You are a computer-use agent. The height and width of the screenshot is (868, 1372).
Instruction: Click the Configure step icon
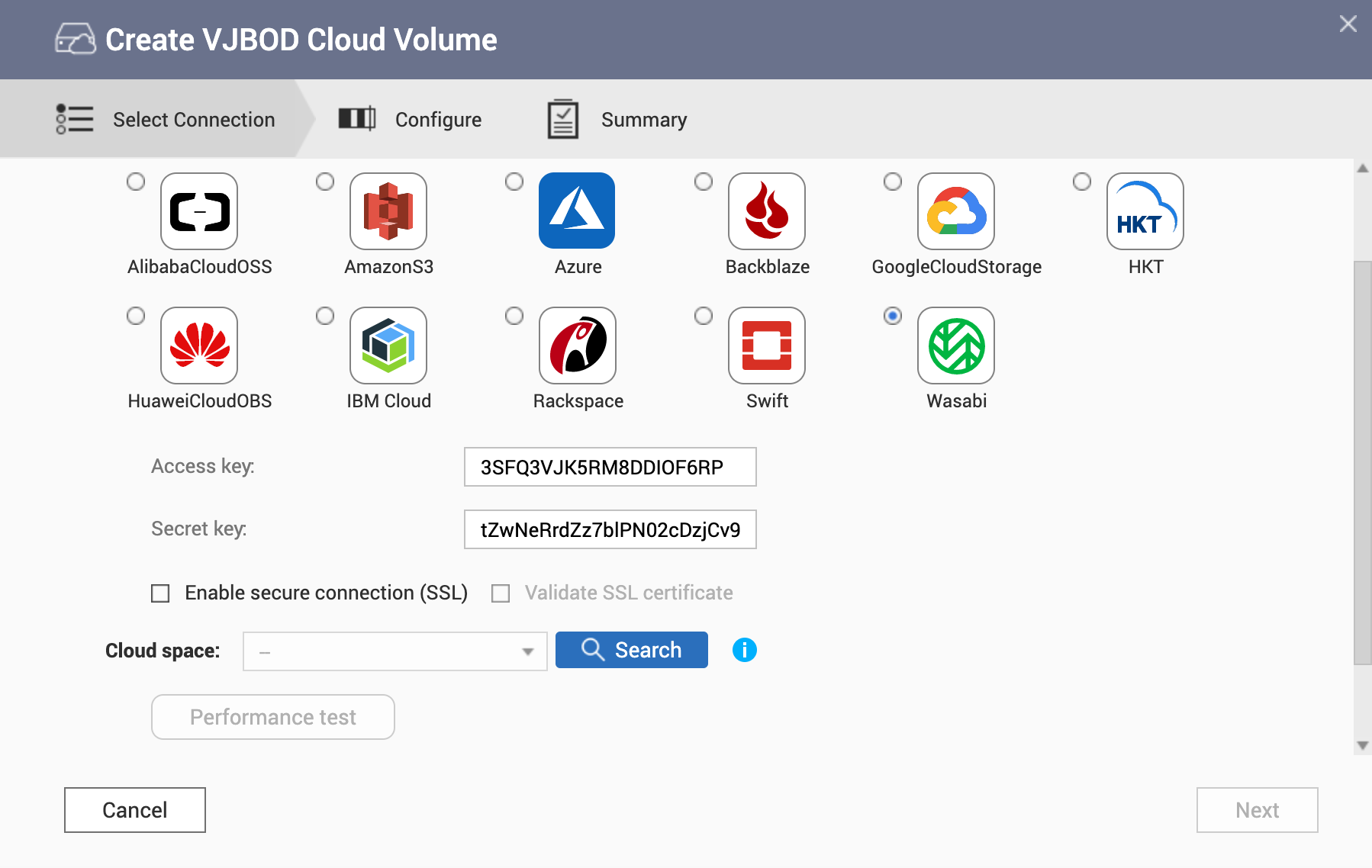pos(357,118)
